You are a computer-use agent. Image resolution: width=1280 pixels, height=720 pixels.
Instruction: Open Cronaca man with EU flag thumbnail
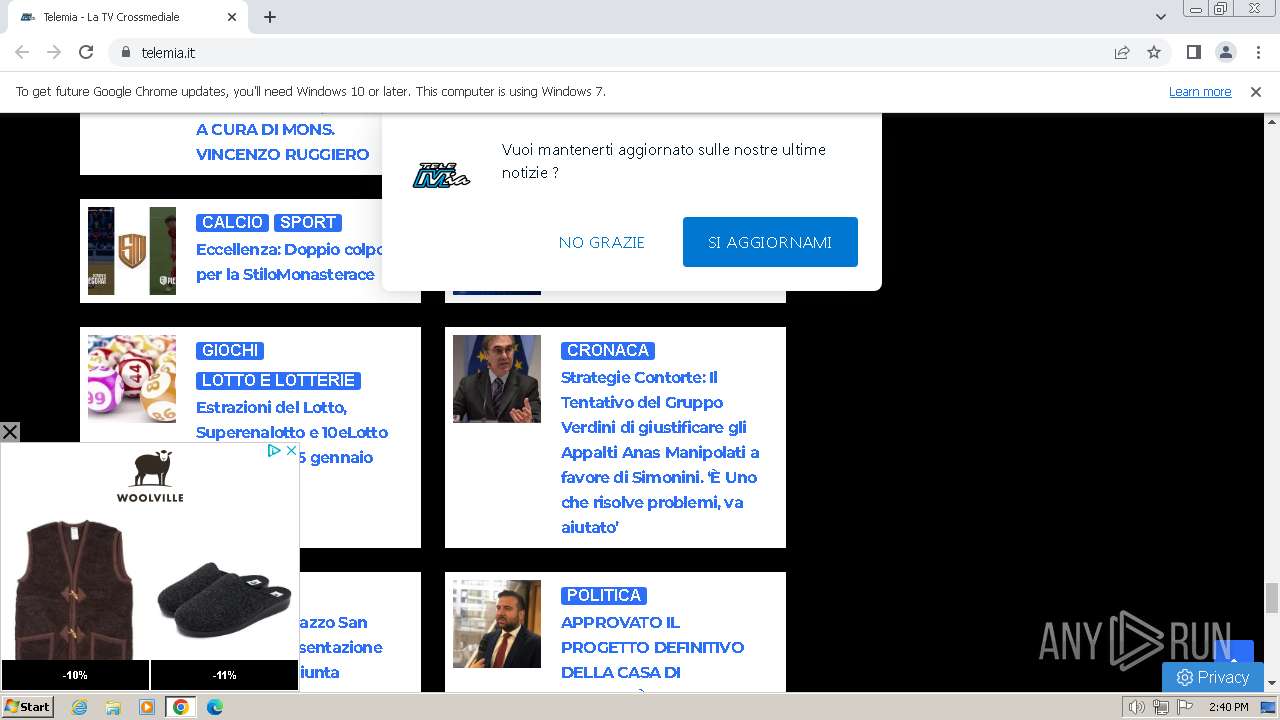[x=497, y=379]
